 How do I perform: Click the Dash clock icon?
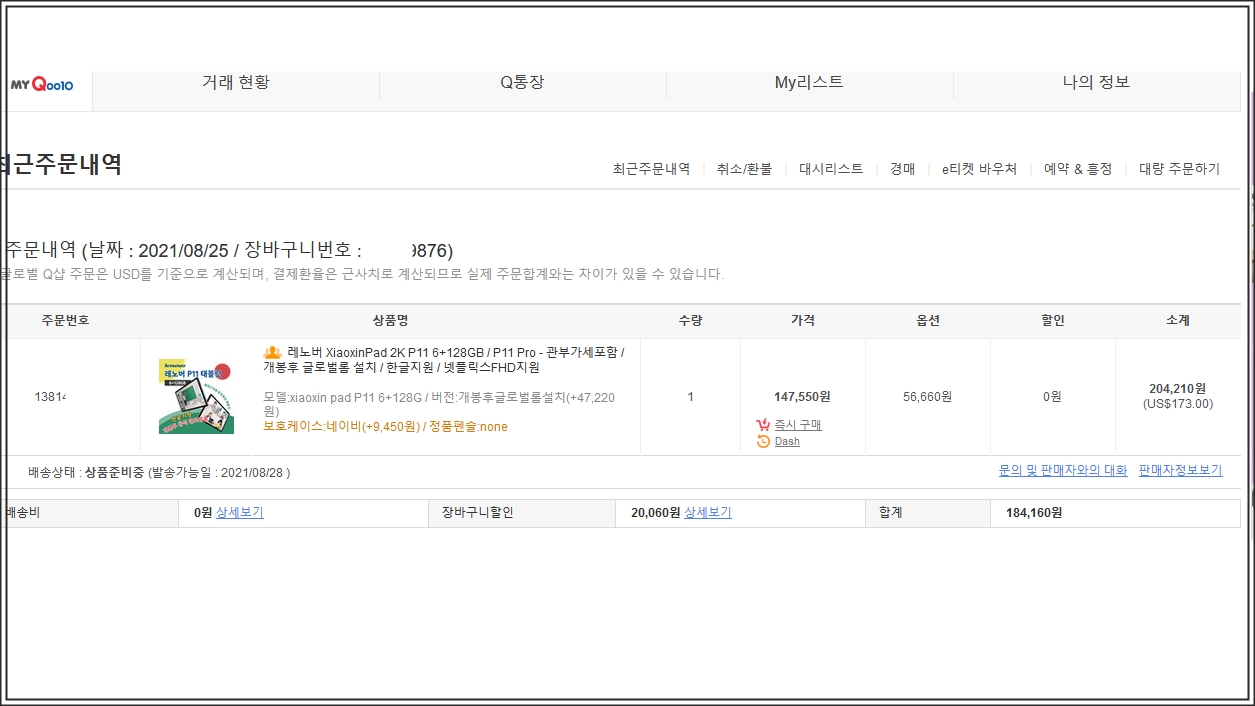[x=763, y=441]
